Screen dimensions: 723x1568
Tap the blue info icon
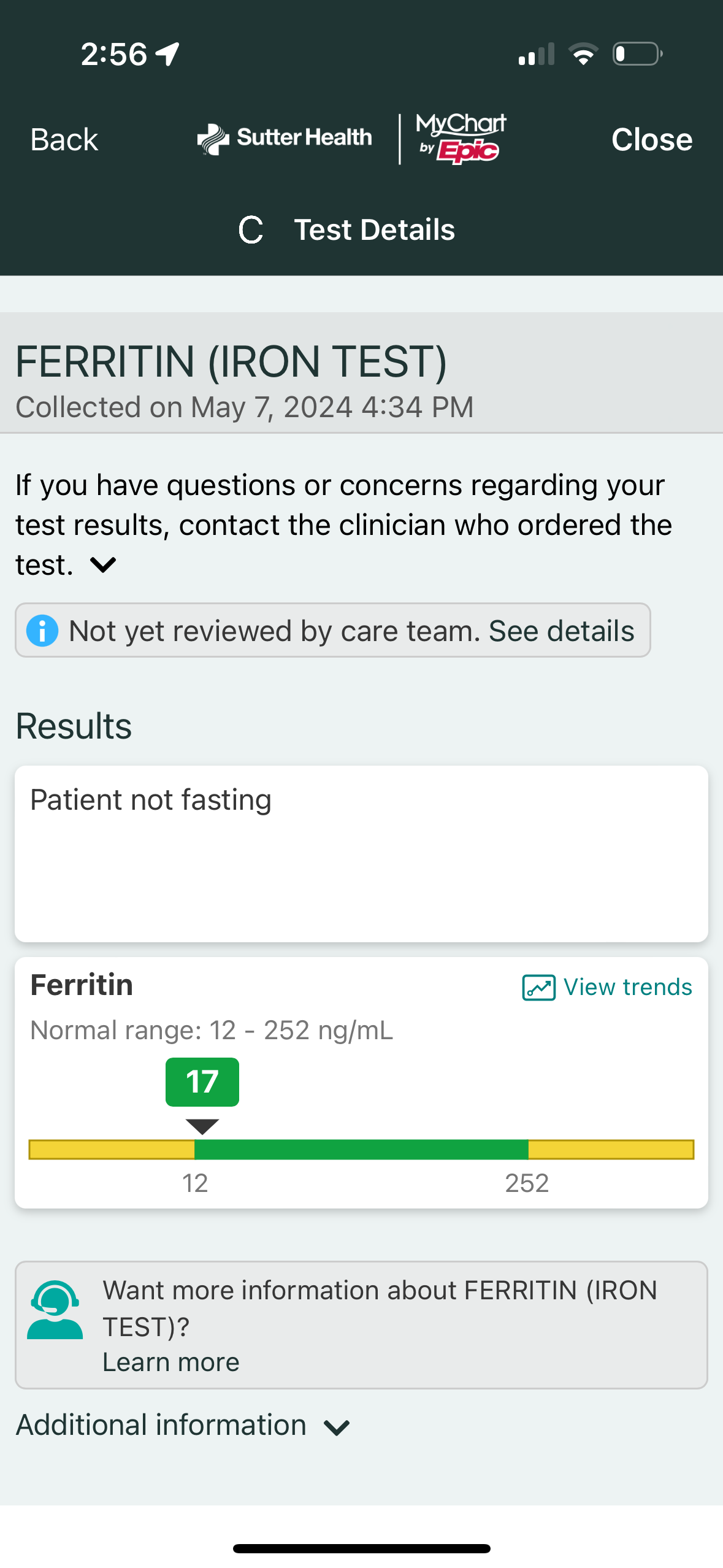point(42,631)
